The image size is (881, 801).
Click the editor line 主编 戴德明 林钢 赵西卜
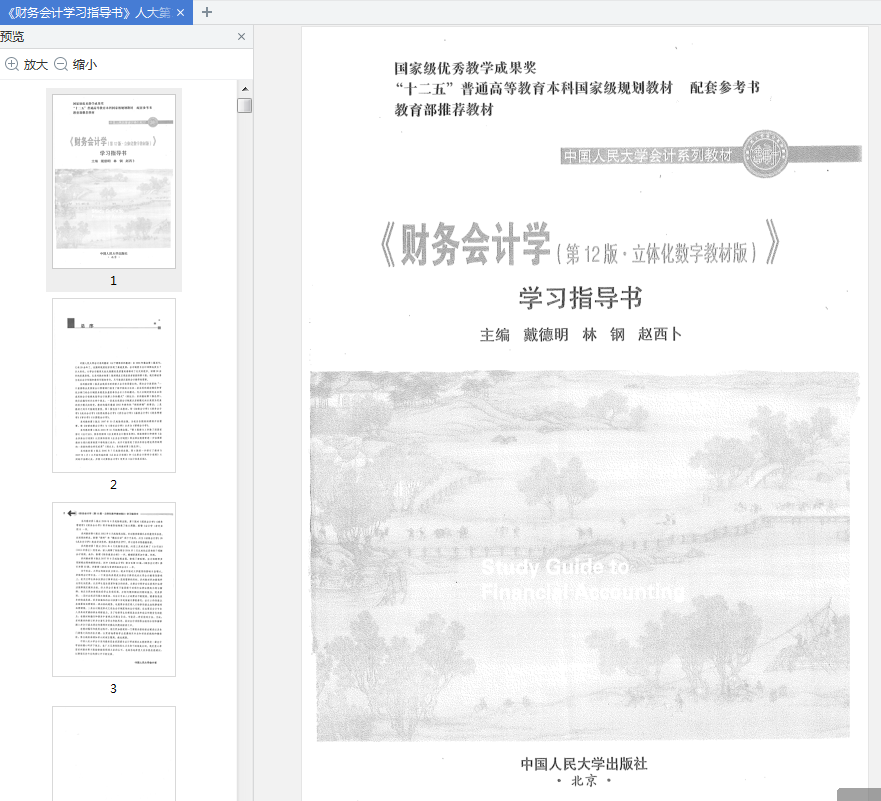point(580,335)
